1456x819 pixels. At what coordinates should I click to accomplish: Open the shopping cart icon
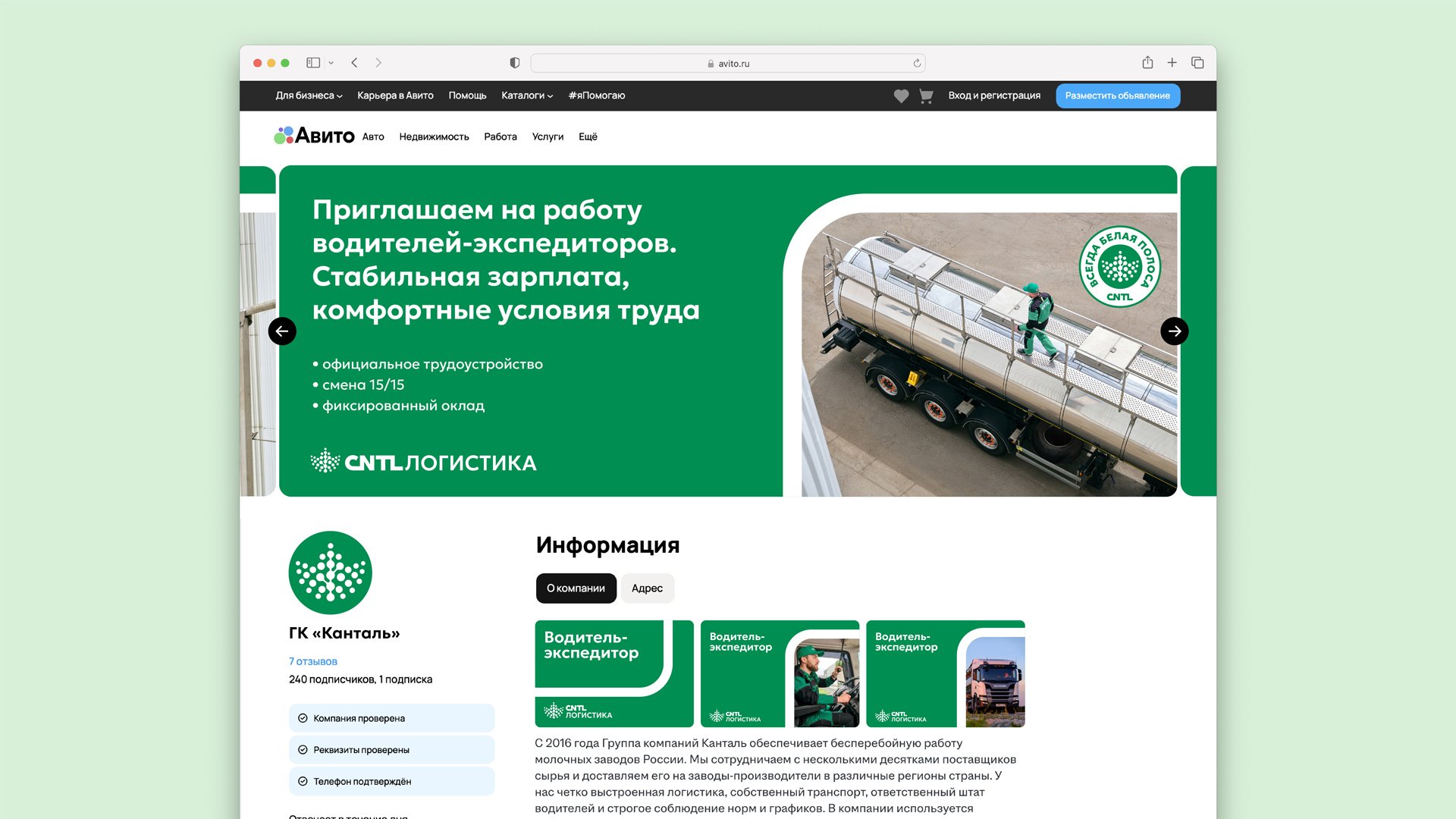point(926,96)
